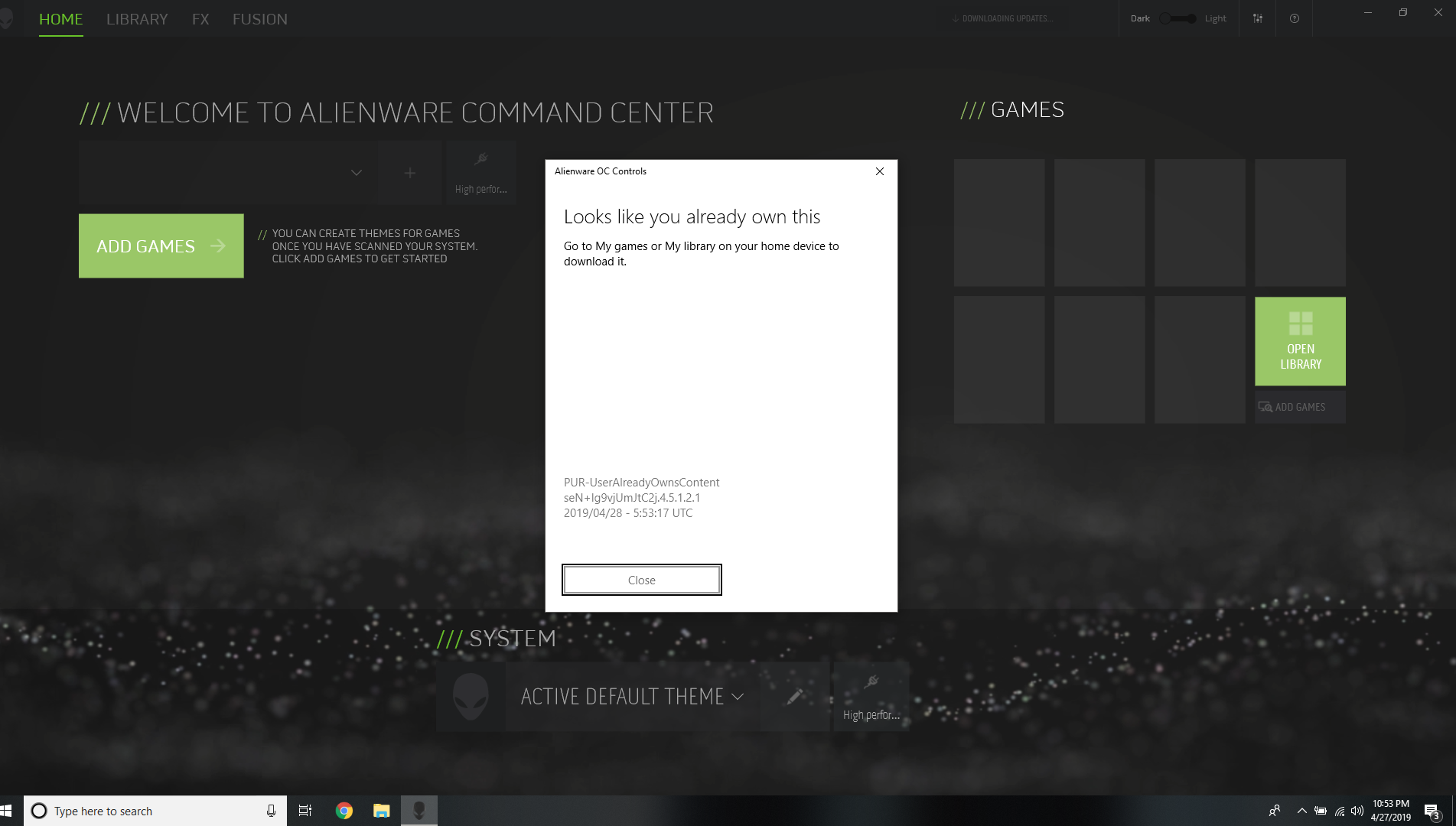This screenshot has width=1456, height=826.
Task: Open File Explorer from the taskbar
Action: click(x=381, y=811)
